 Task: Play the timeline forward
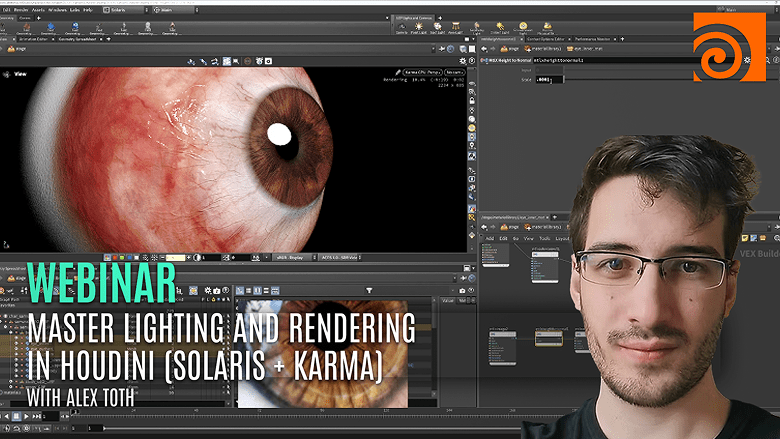(x=26, y=416)
